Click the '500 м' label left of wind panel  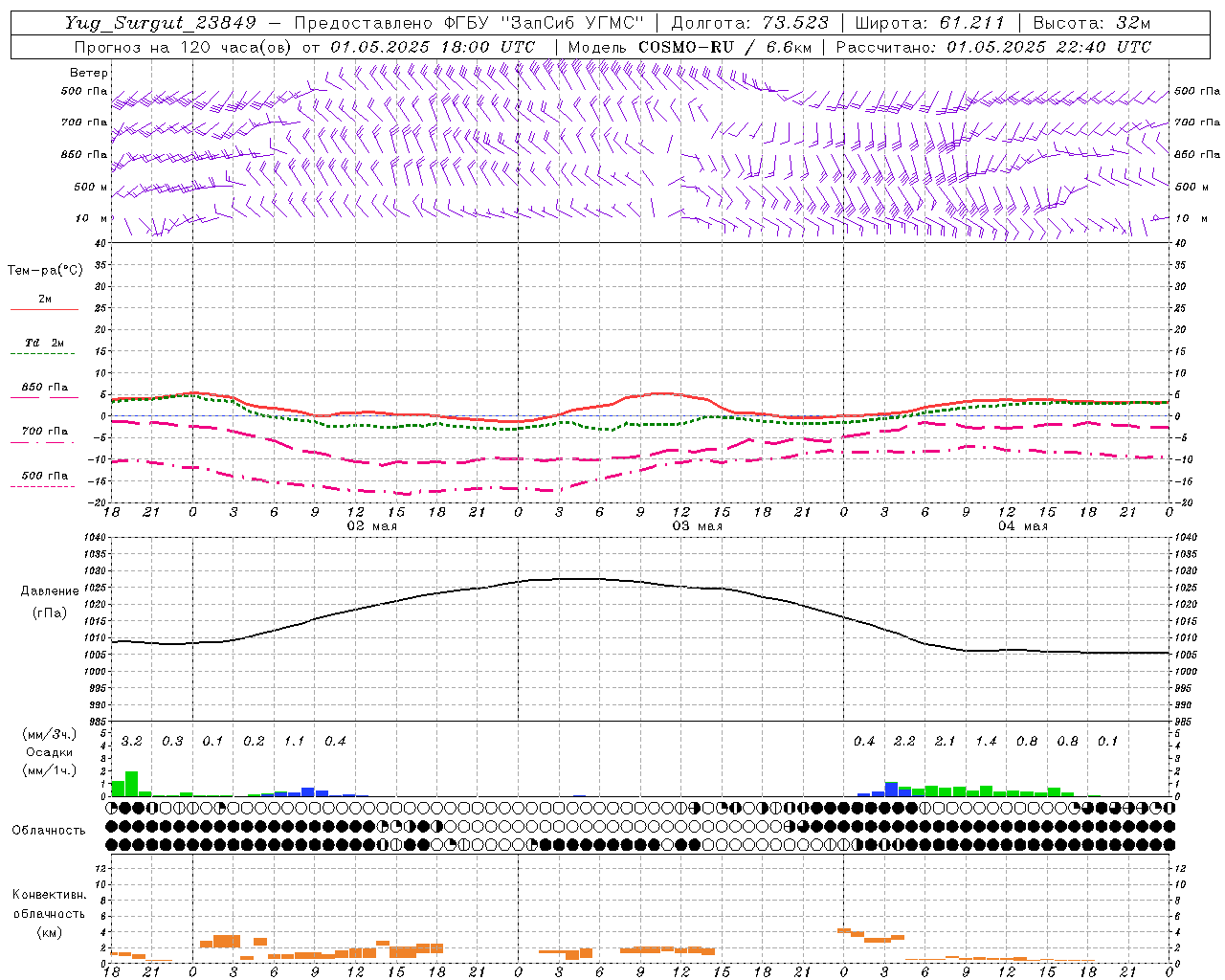tap(92, 187)
